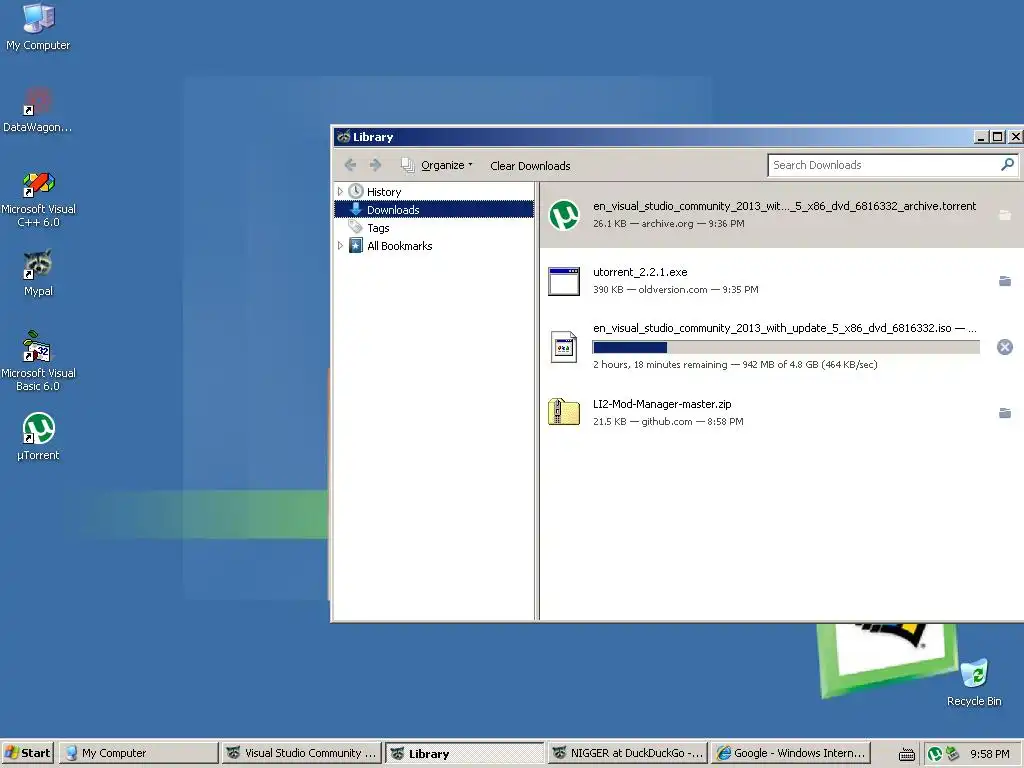Open the Start menu
Viewport: 1024px width, 768px height.
[x=27, y=753]
